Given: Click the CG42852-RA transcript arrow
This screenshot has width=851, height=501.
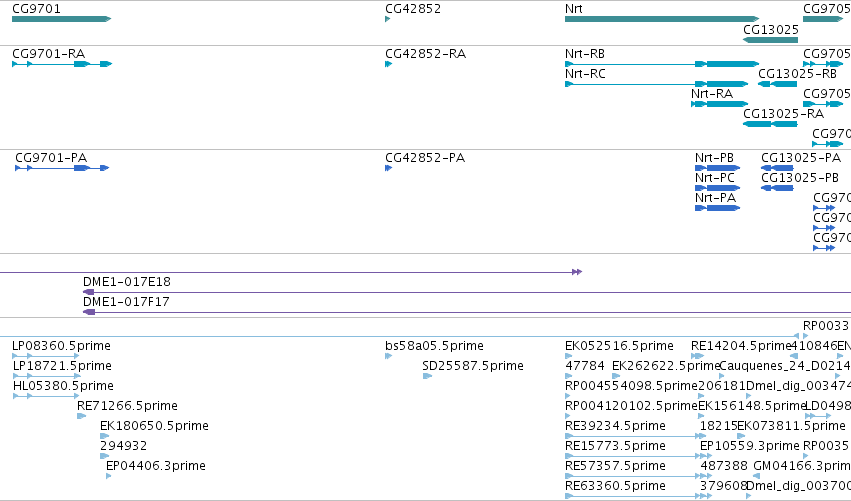Looking at the screenshot, I should pos(389,64).
